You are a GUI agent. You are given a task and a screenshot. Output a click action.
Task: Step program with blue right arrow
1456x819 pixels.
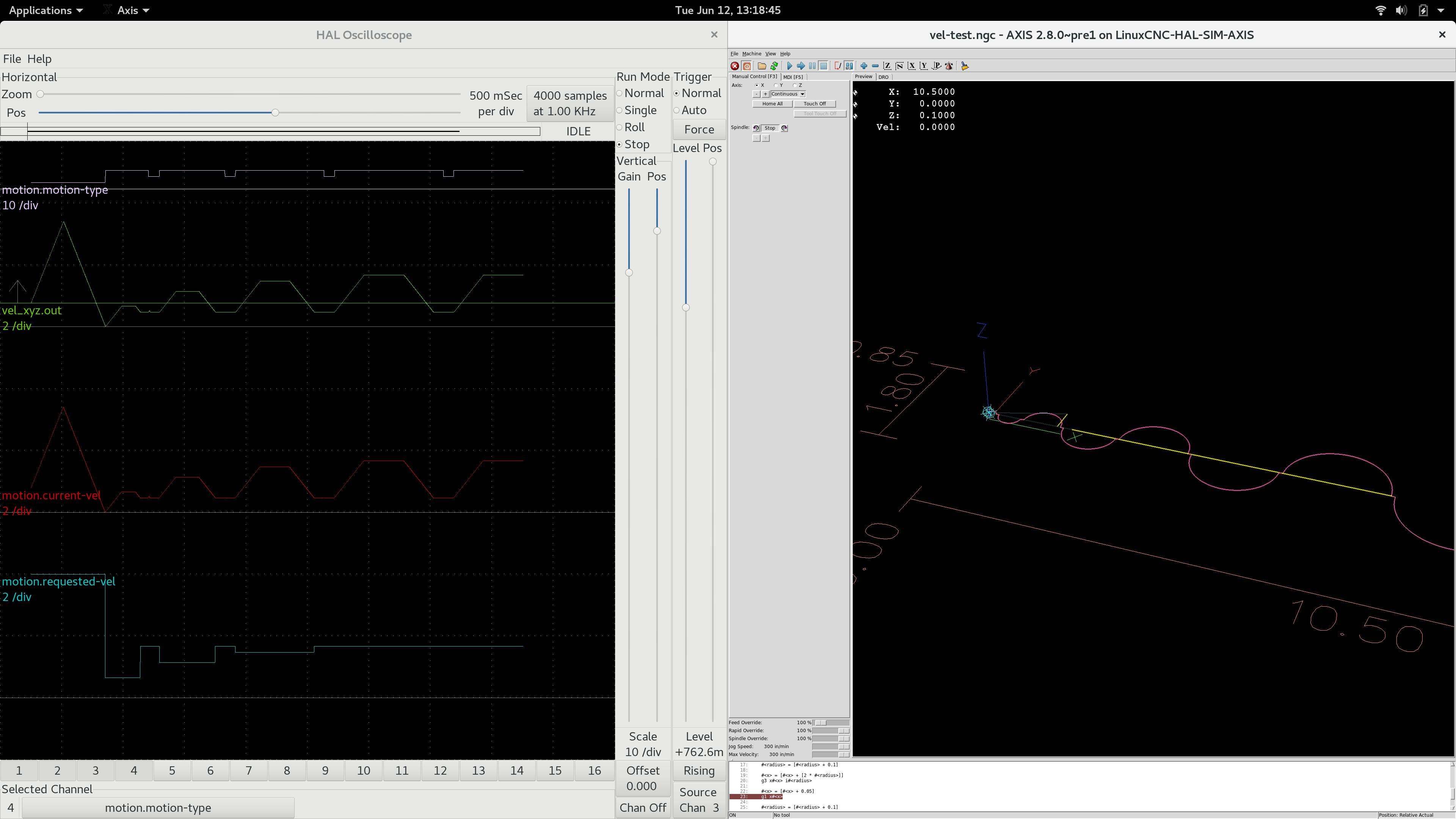tap(801, 66)
